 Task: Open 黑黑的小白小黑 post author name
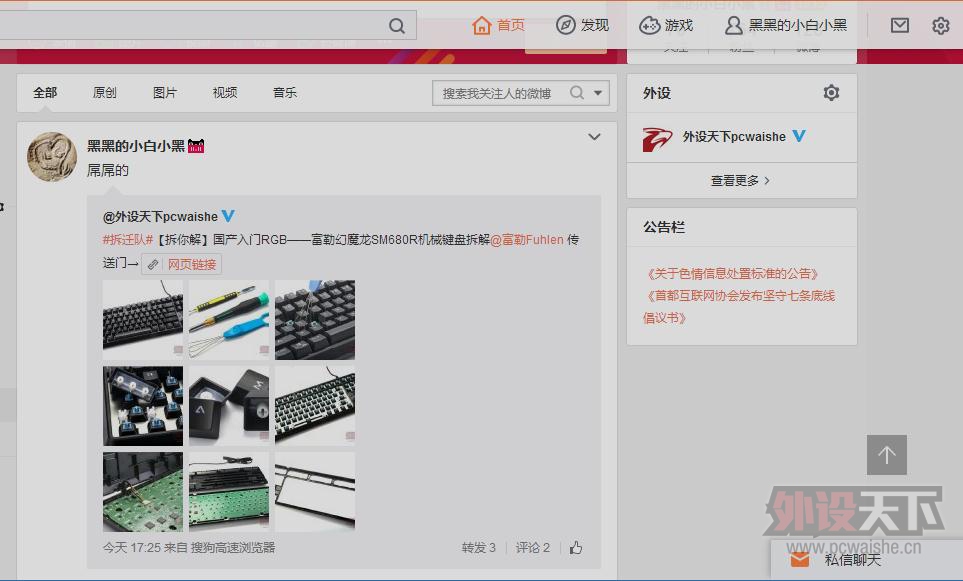pos(136,146)
